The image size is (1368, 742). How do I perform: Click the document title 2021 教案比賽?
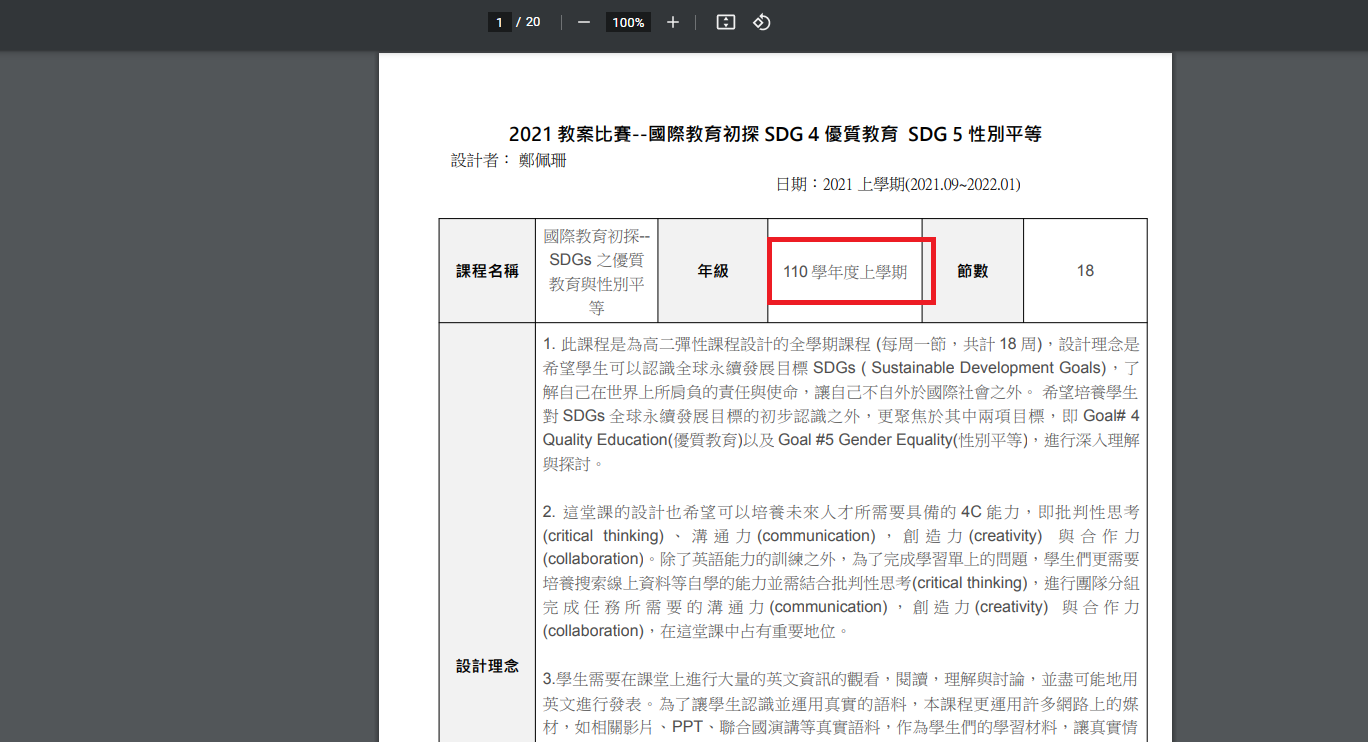pos(775,134)
